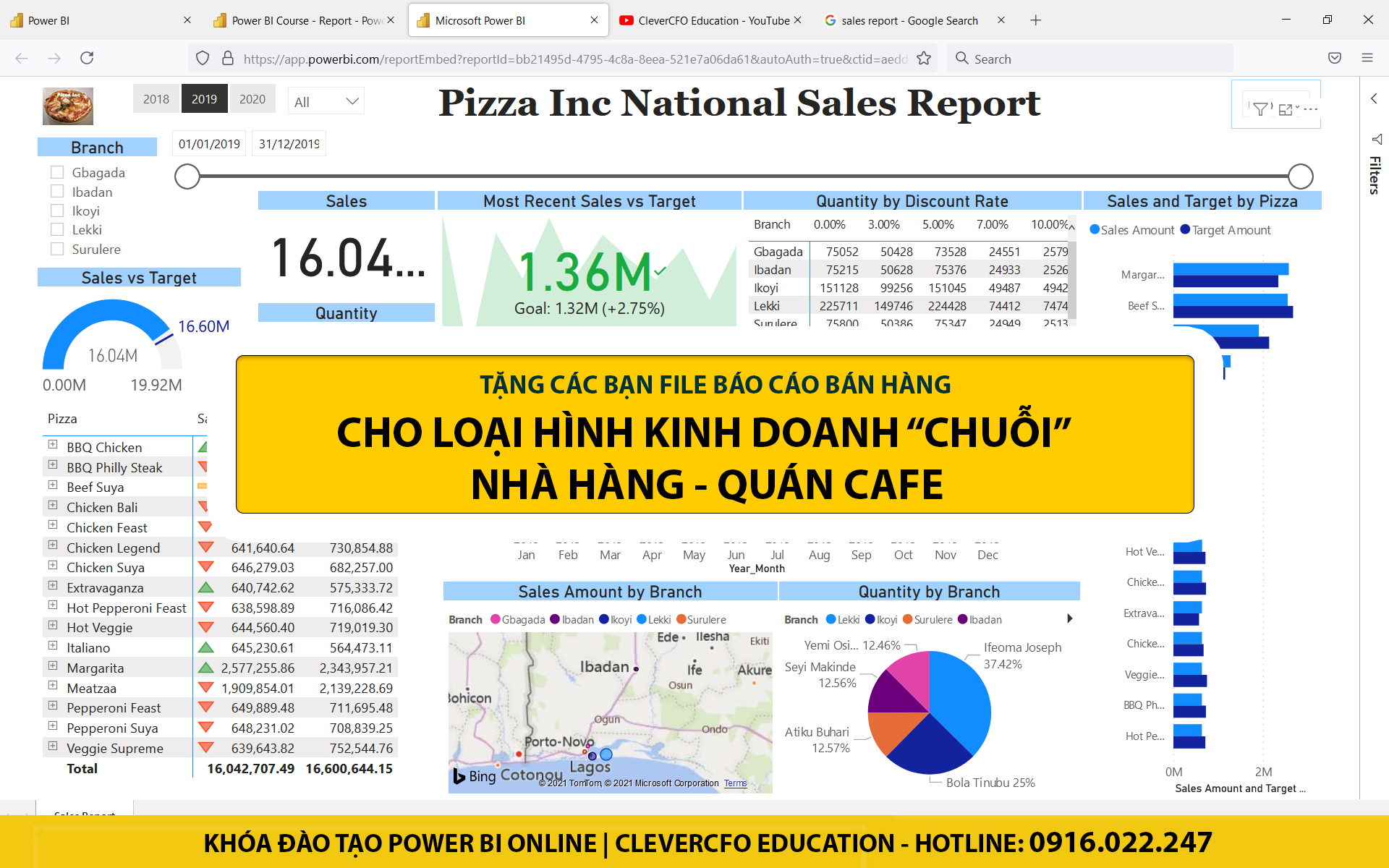The image size is (1389, 868).
Task: Show site padlock security info
Action: pos(228,59)
